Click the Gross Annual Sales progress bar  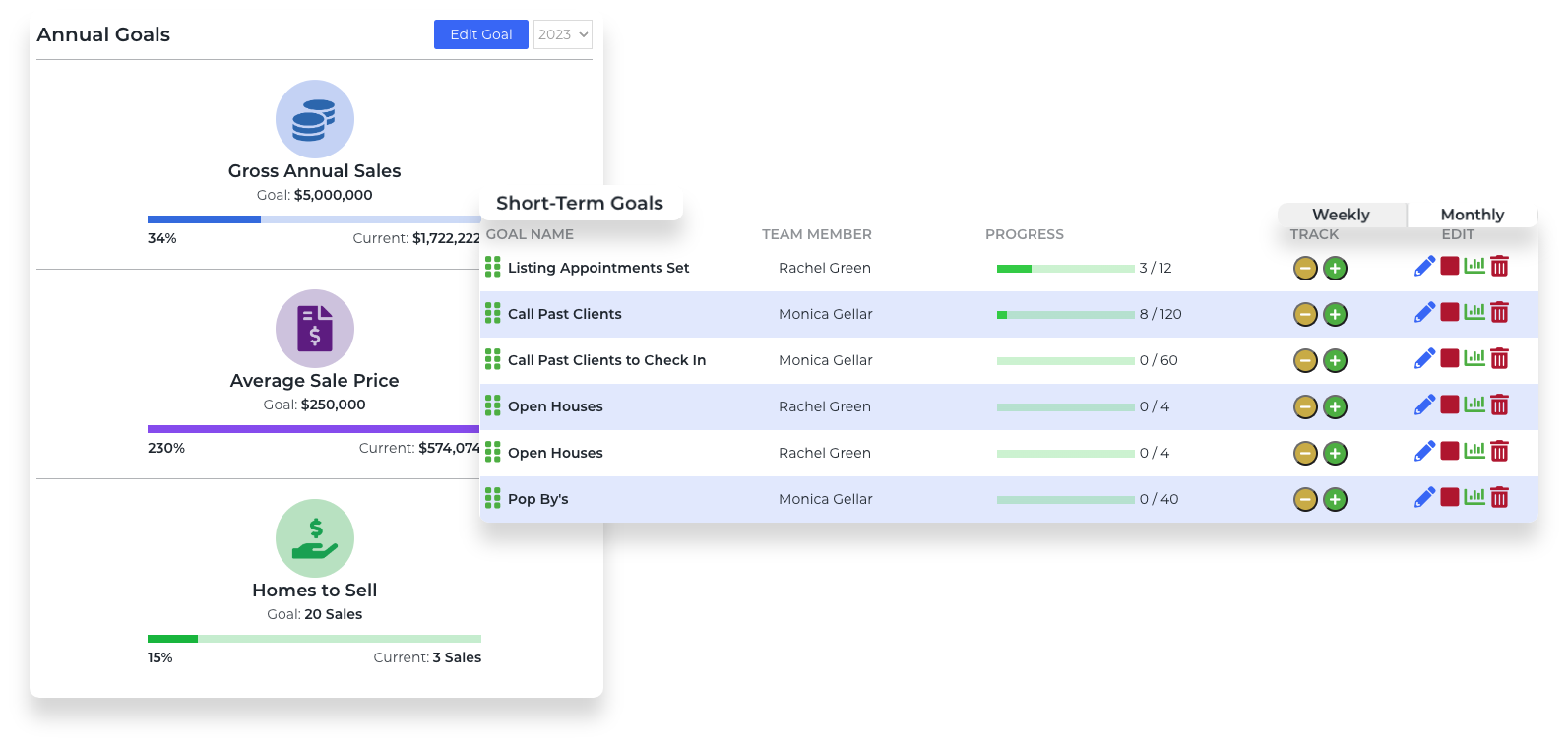click(x=314, y=219)
